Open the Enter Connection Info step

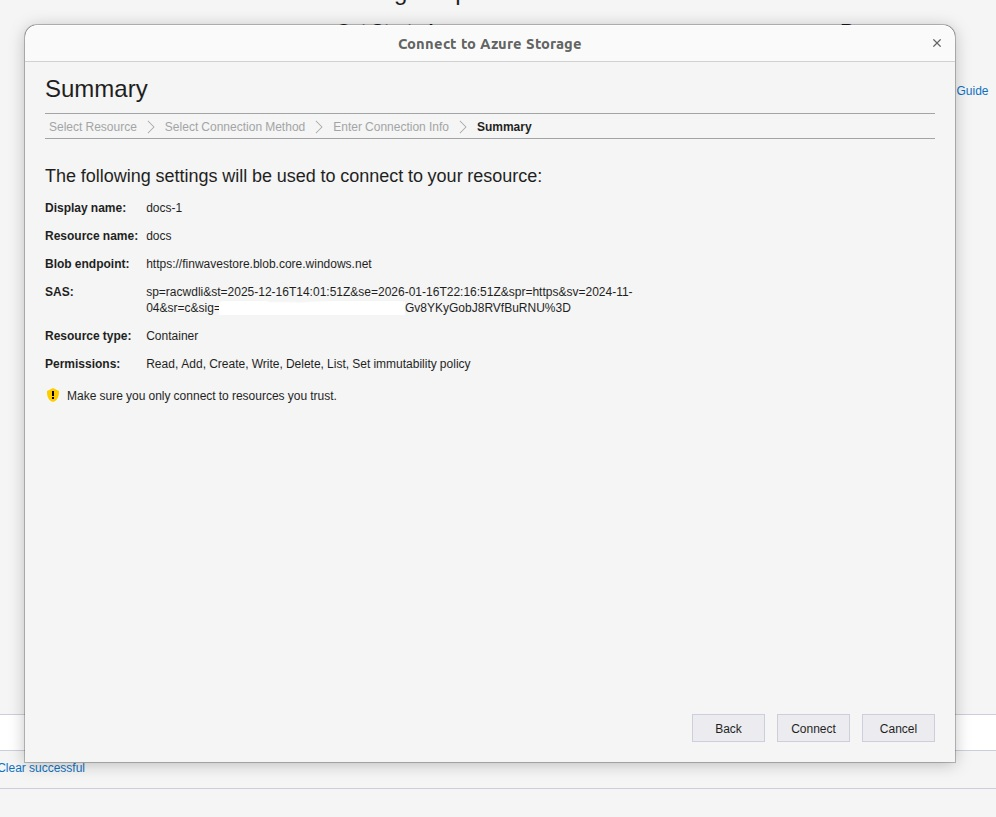coord(391,126)
